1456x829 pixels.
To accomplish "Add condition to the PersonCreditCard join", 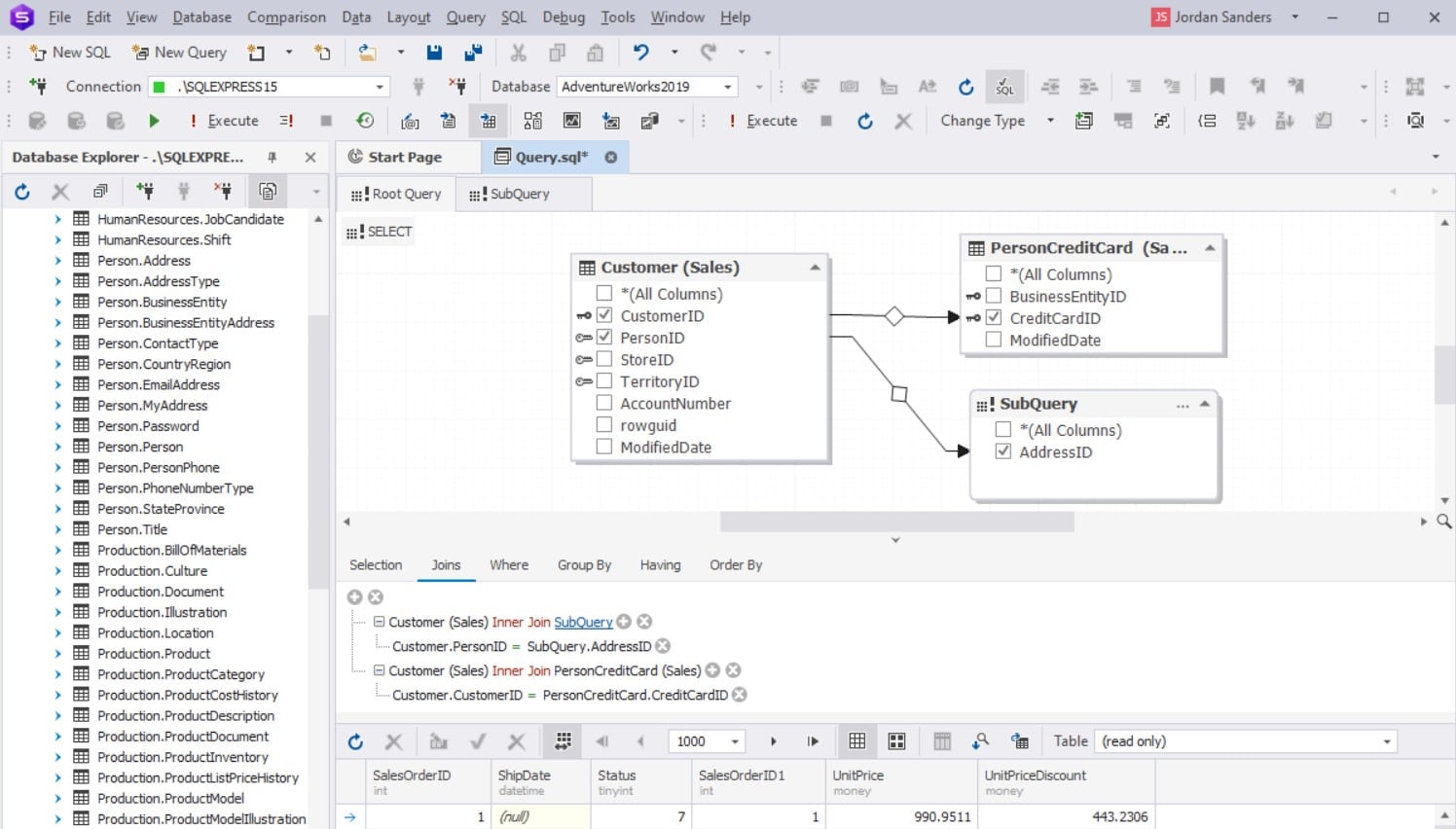I will [x=712, y=670].
